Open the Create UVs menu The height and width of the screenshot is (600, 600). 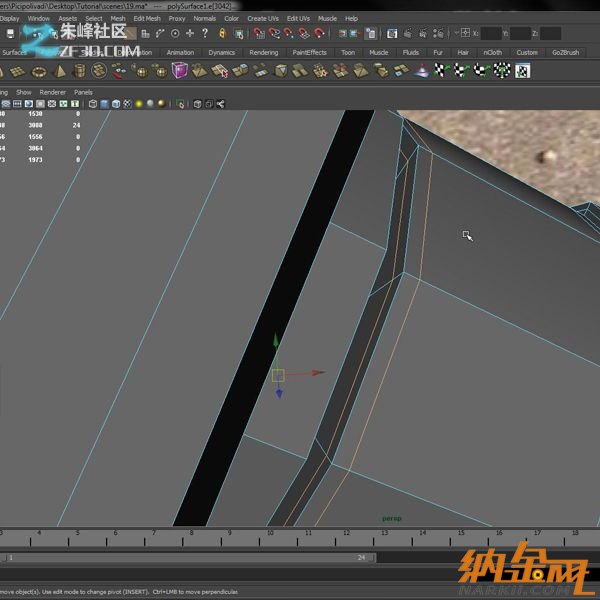pos(263,18)
